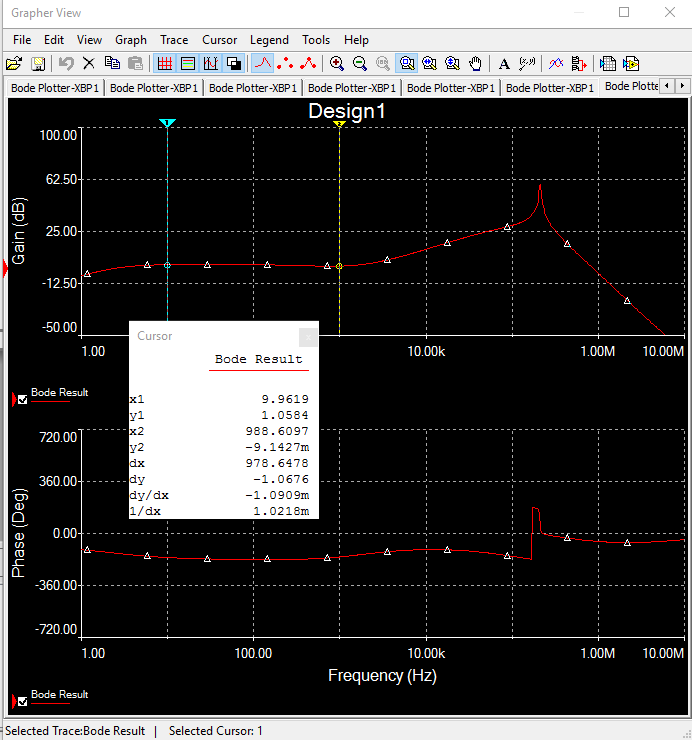This screenshot has width=694, height=740.
Task: Click the Zoom In magnifier icon
Action: (336, 63)
